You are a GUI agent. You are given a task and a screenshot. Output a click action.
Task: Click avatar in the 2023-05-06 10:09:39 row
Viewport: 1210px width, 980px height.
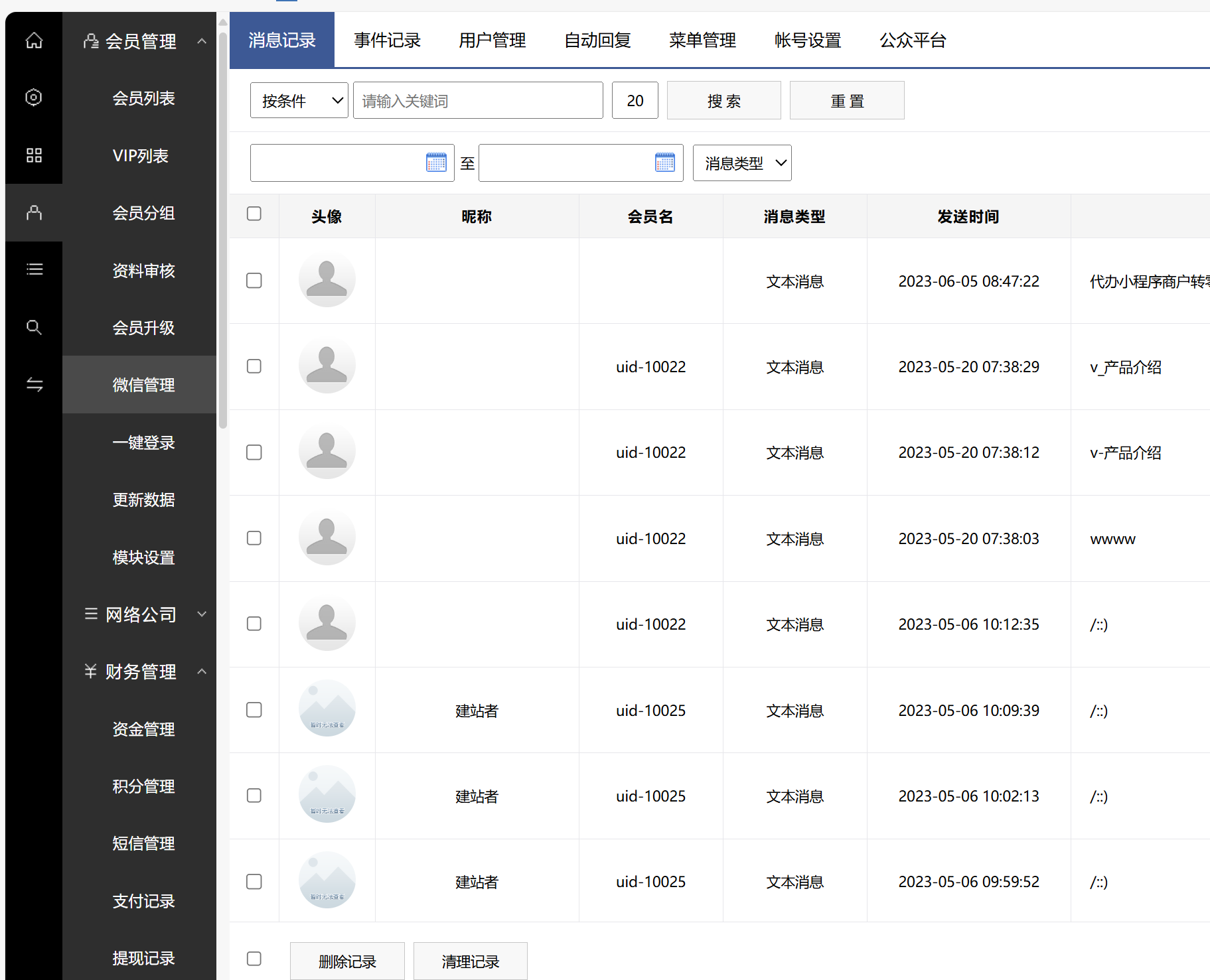pos(327,709)
